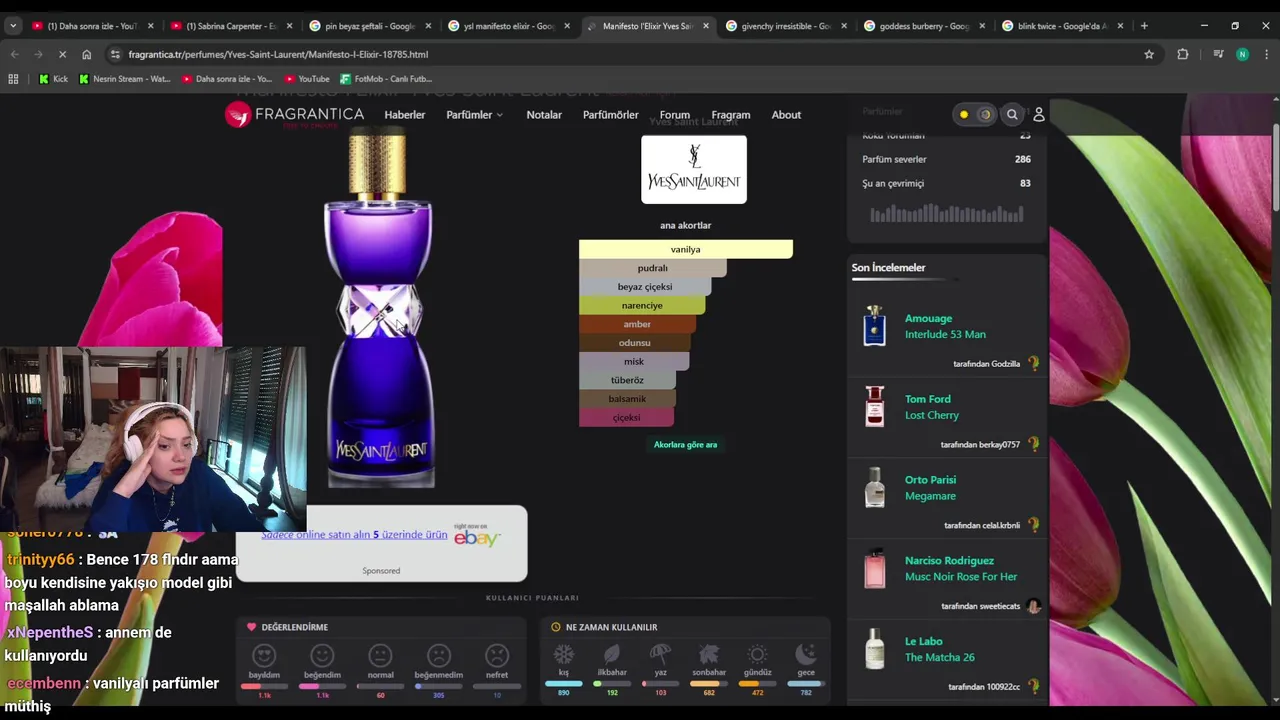View site information icon in address bar
Viewport: 1280px width, 720px height.
[x=115, y=54]
